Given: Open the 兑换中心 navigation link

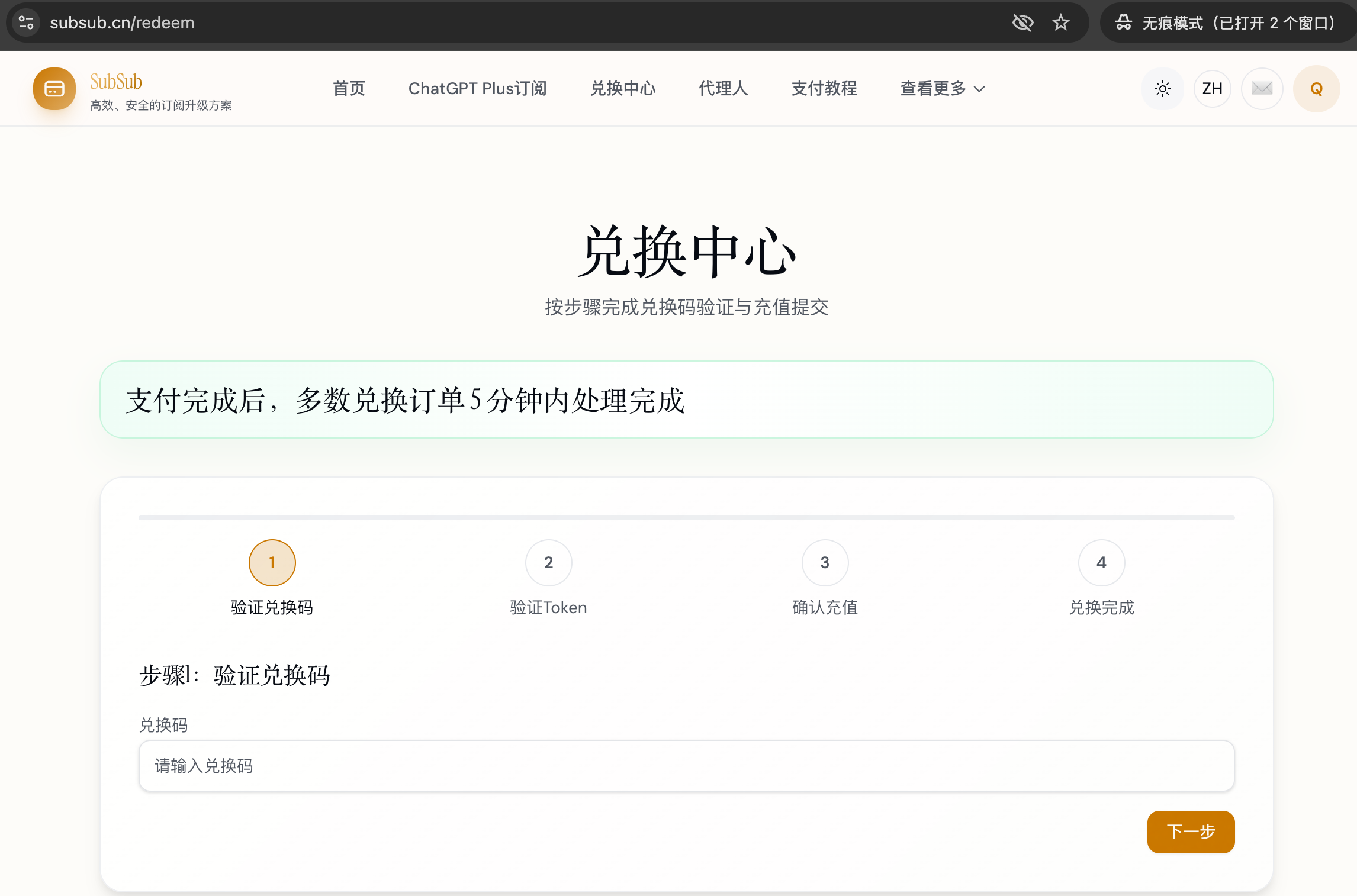Looking at the screenshot, I should (x=623, y=89).
